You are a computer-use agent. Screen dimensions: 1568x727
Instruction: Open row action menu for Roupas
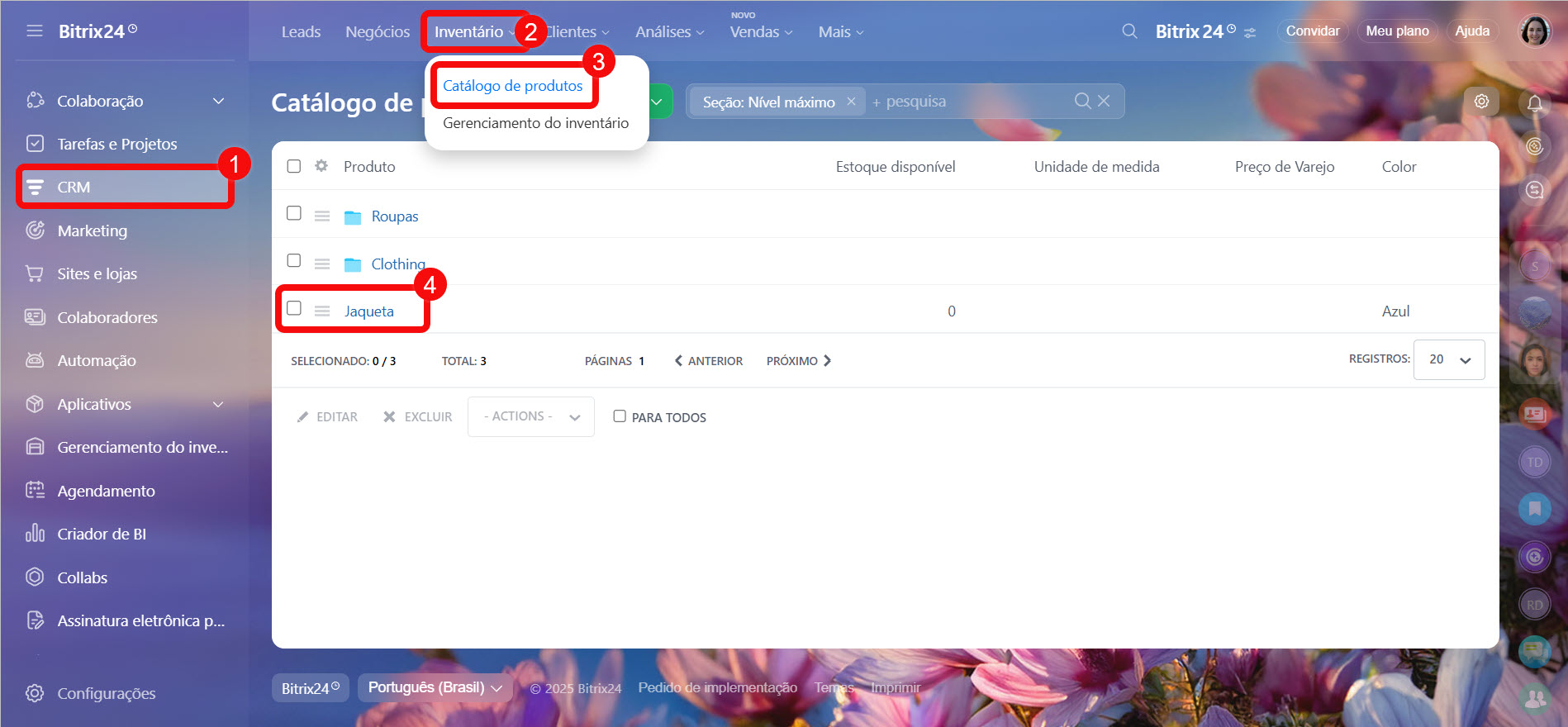[x=322, y=216]
